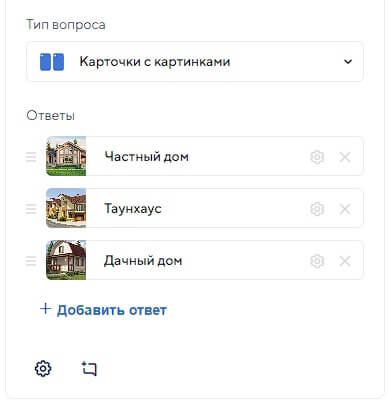Image resolution: width=389 pixels, height=407 pixels.
Task: Click the 'Тип вопроса' label
Action: [66, 25]
